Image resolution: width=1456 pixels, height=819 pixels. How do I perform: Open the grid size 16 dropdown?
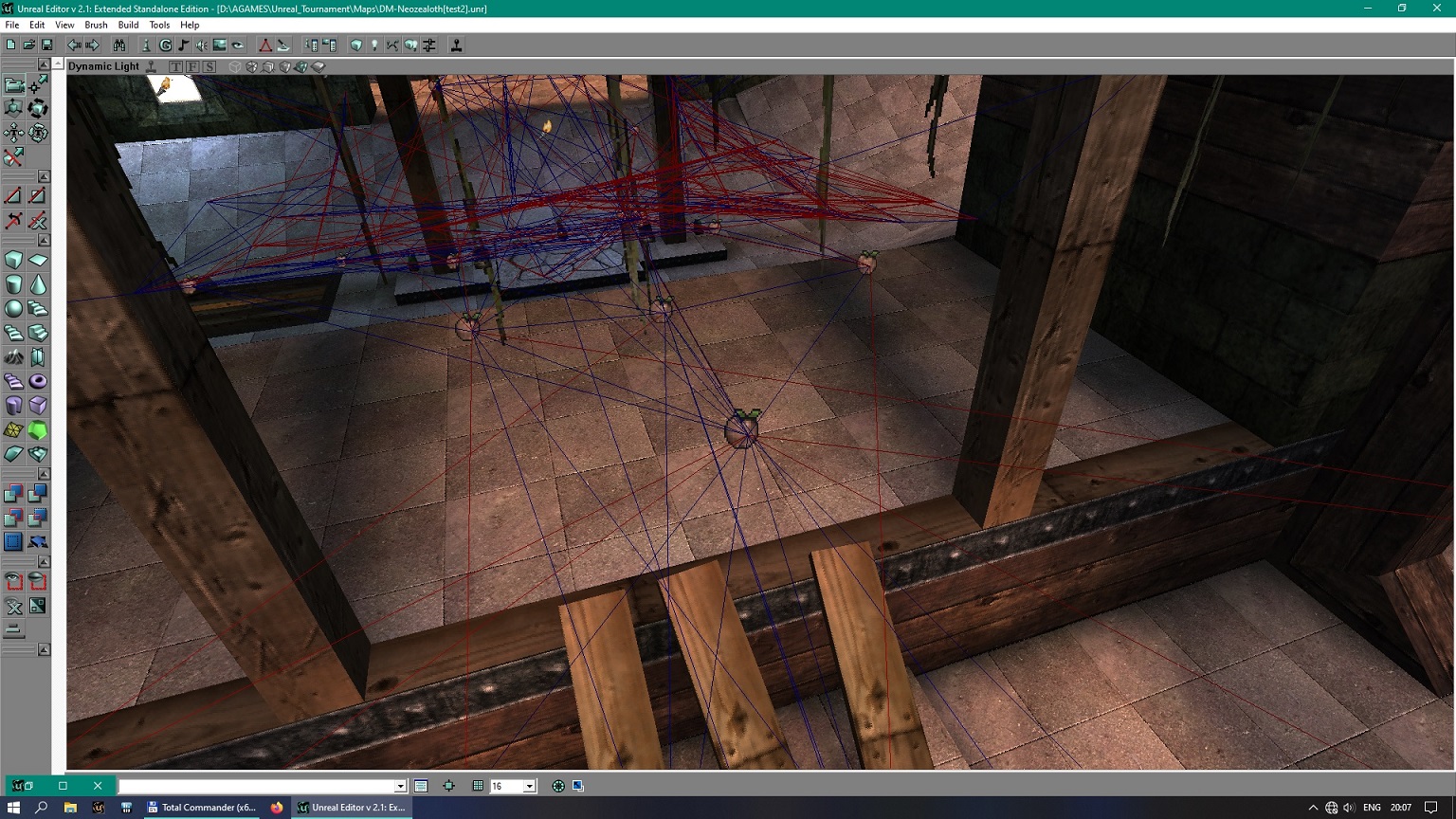pyautogui.click(x=530, y=786)
